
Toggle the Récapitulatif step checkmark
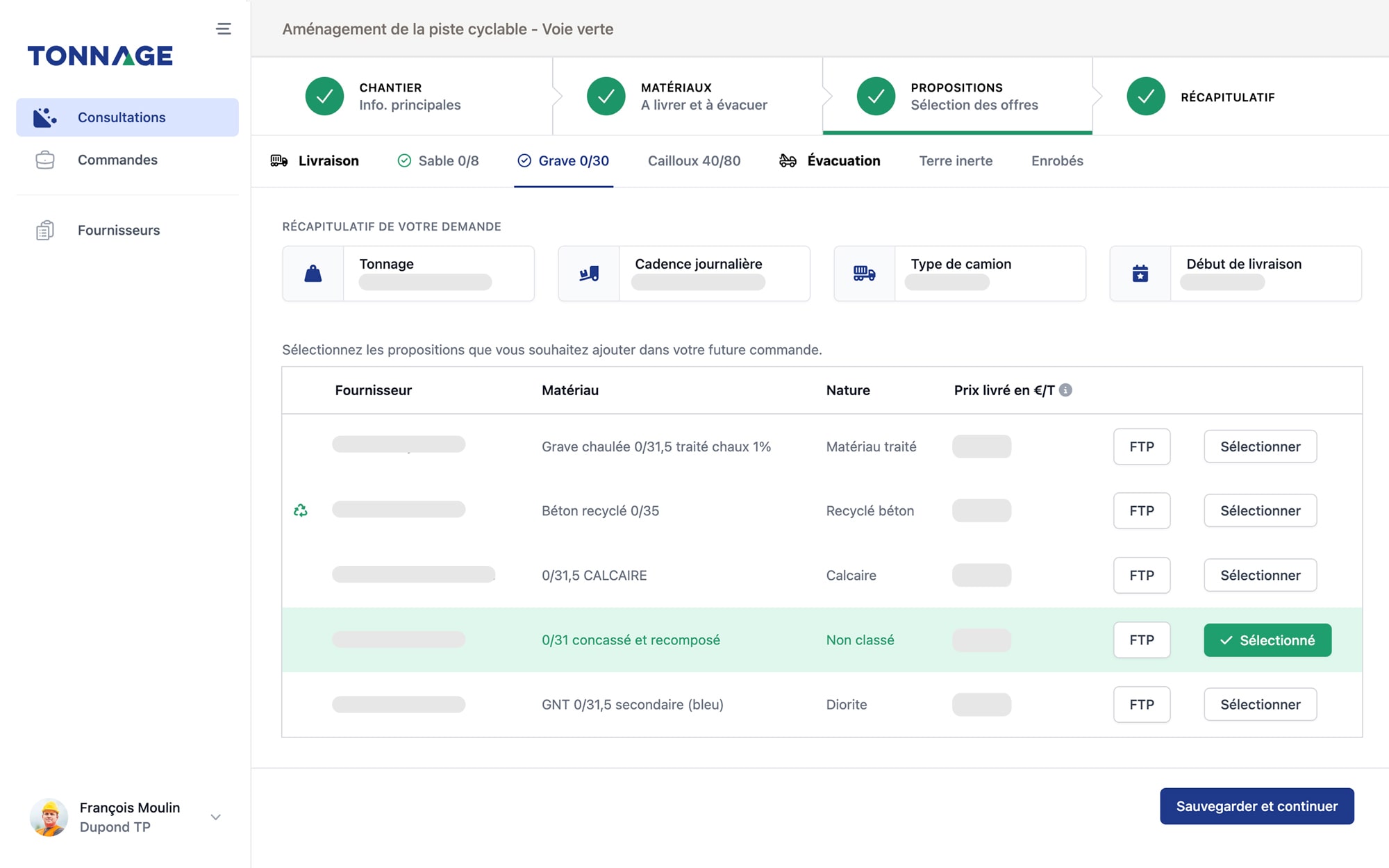point(1146,96)
